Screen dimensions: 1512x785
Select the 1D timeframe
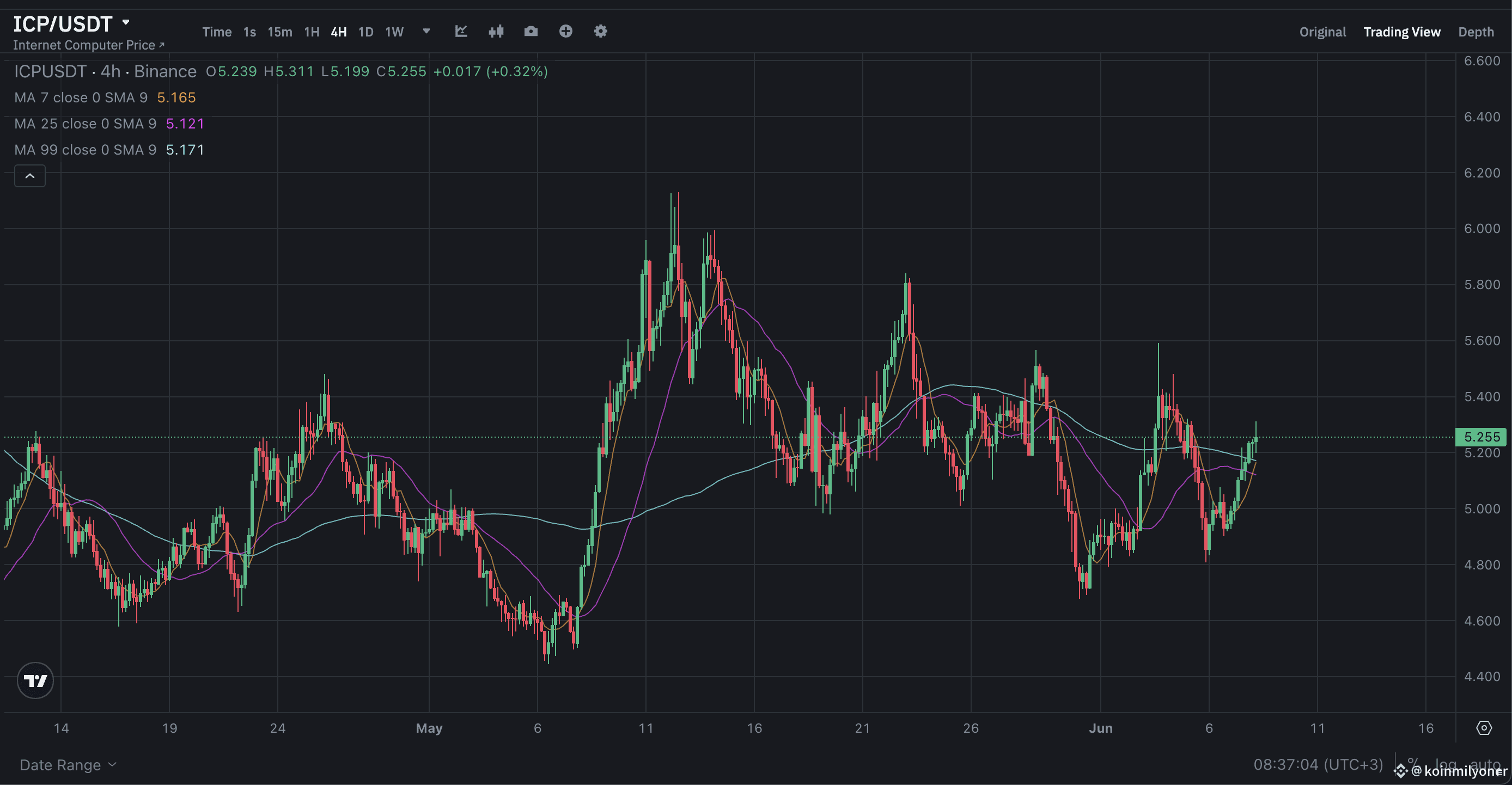pos(365,32)
